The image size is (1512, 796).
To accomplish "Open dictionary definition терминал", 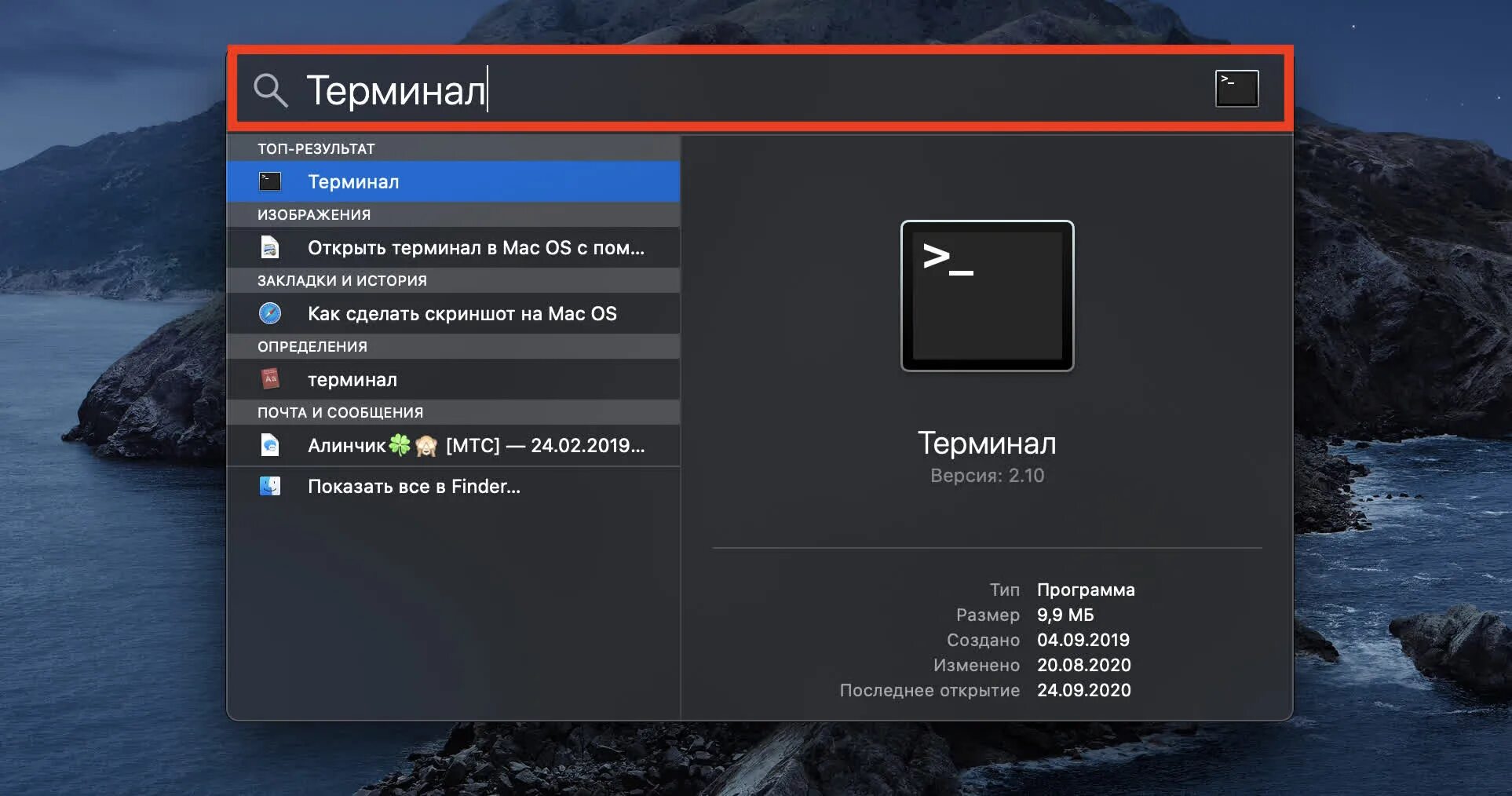I will click(453, 379).
